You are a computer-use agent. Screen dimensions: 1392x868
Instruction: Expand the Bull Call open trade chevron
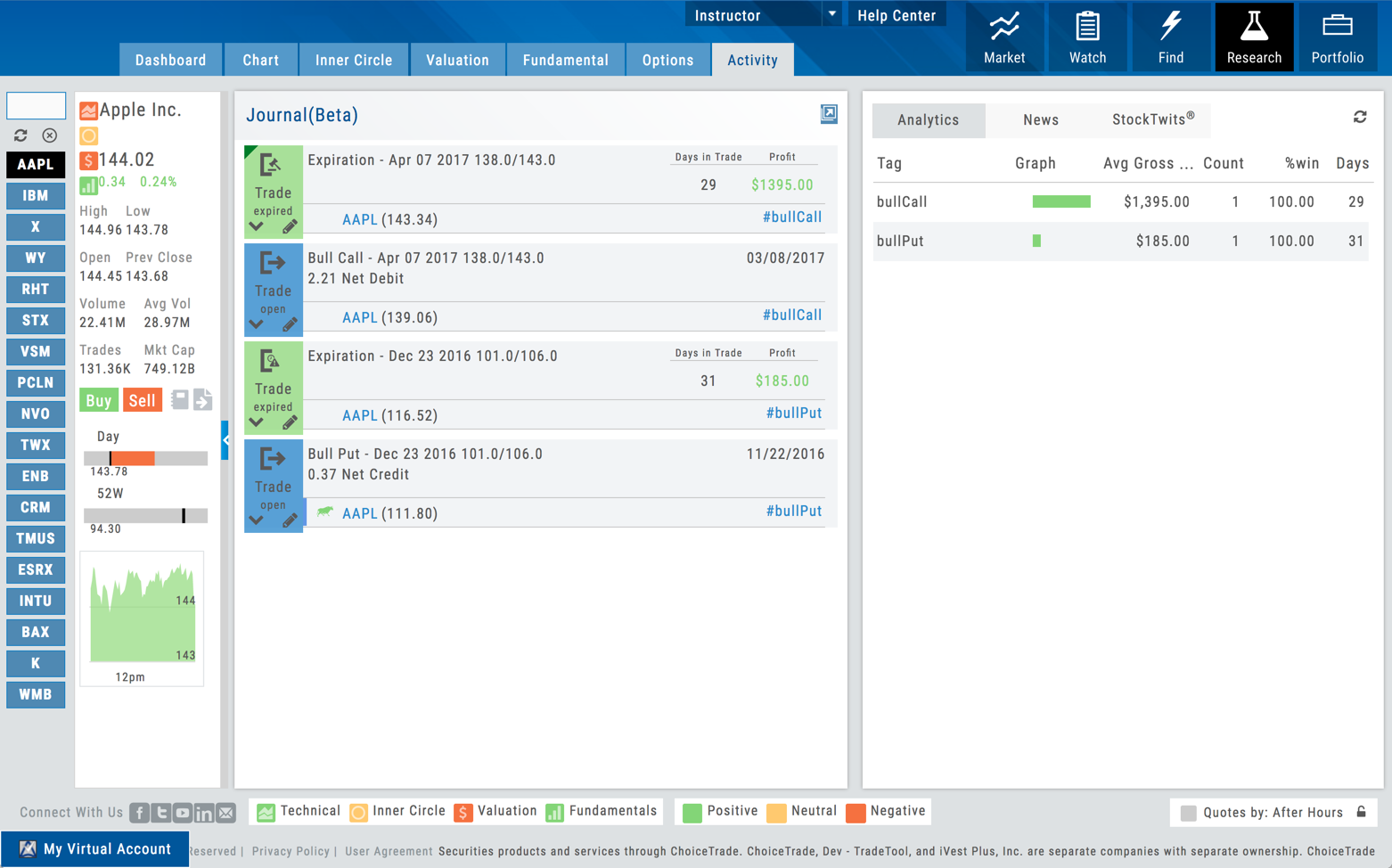pyautogui.click(x=257, y=324)
